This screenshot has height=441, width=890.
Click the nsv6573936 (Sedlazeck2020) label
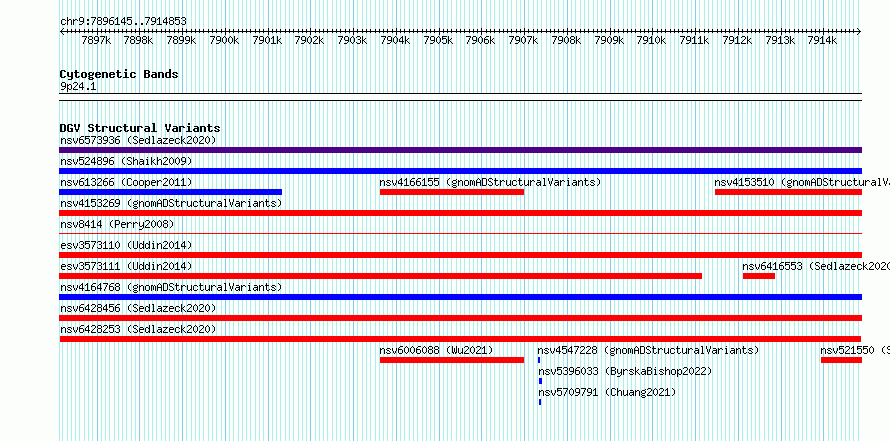138,140
